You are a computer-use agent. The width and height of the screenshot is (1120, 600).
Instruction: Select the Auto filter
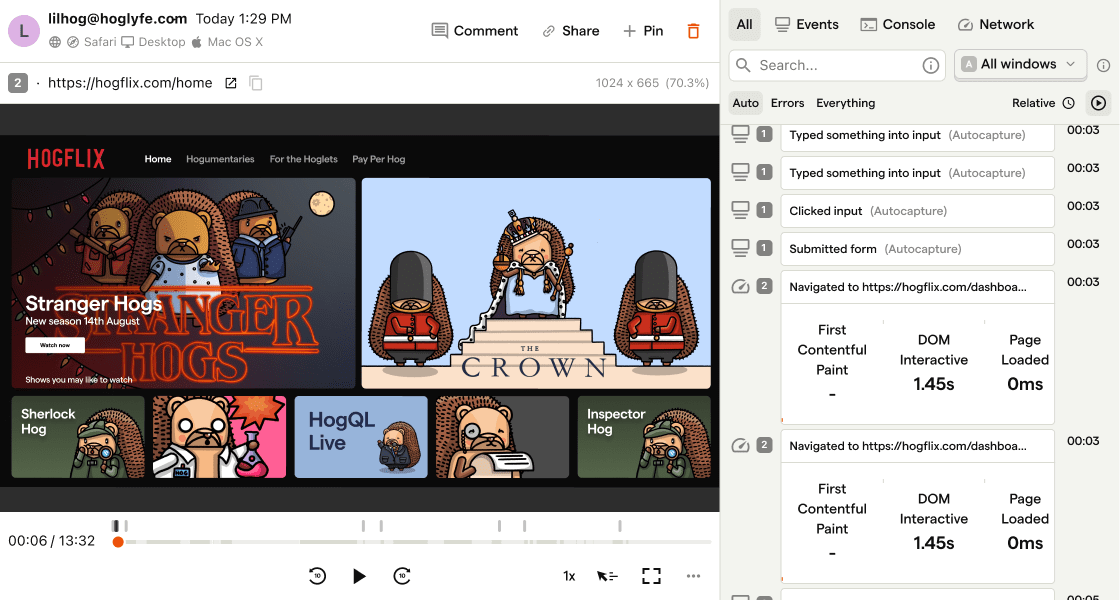[x=746, y=103]
